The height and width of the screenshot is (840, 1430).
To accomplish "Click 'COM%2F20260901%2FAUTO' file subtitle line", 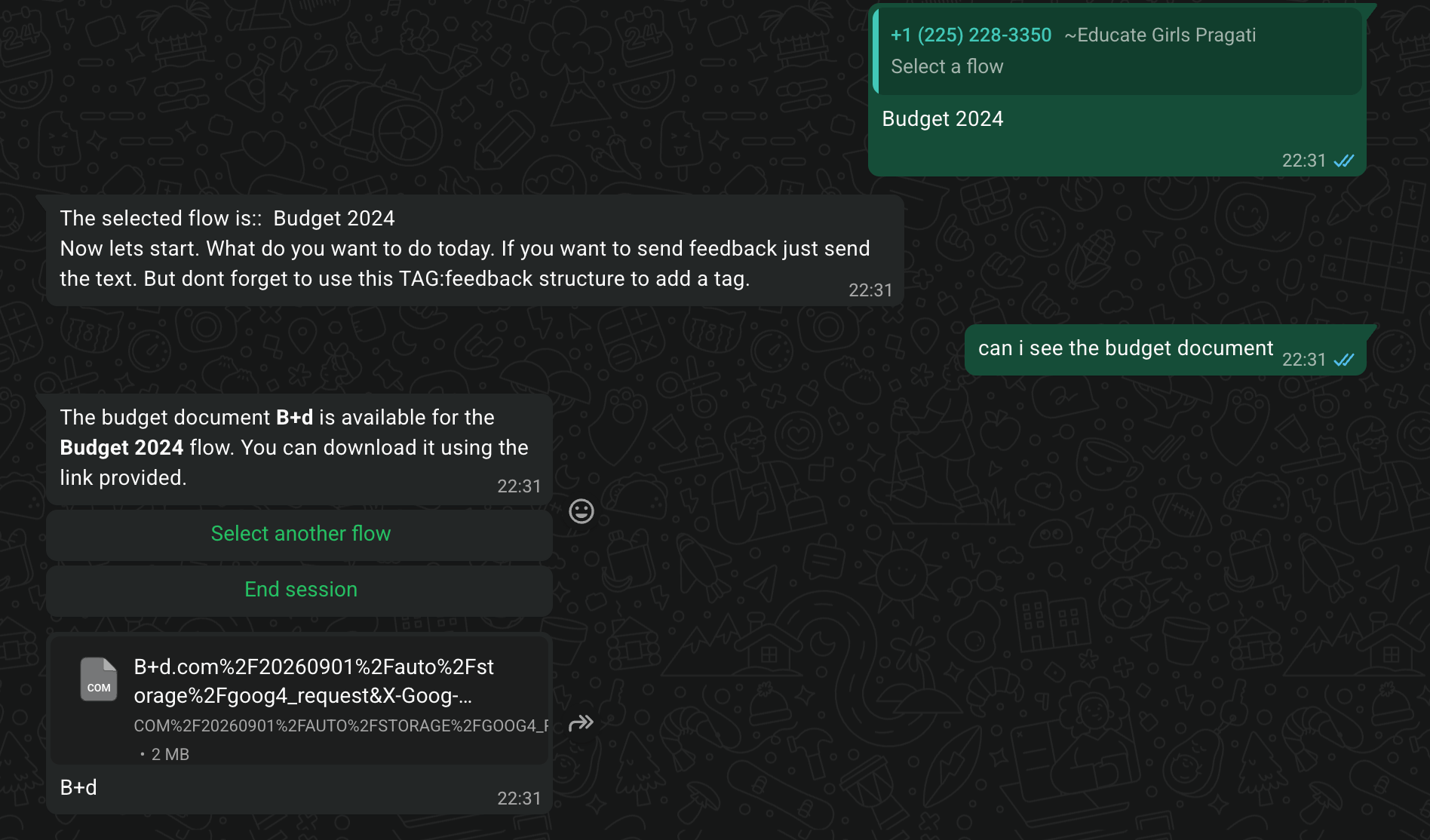I will point(341,725).
